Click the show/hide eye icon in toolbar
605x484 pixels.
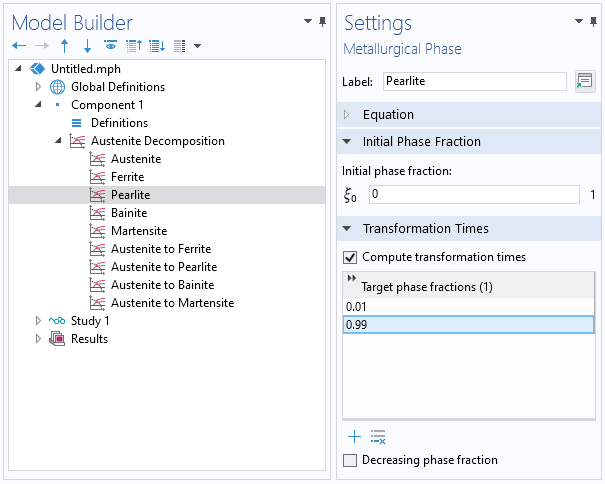coord(110,46)
